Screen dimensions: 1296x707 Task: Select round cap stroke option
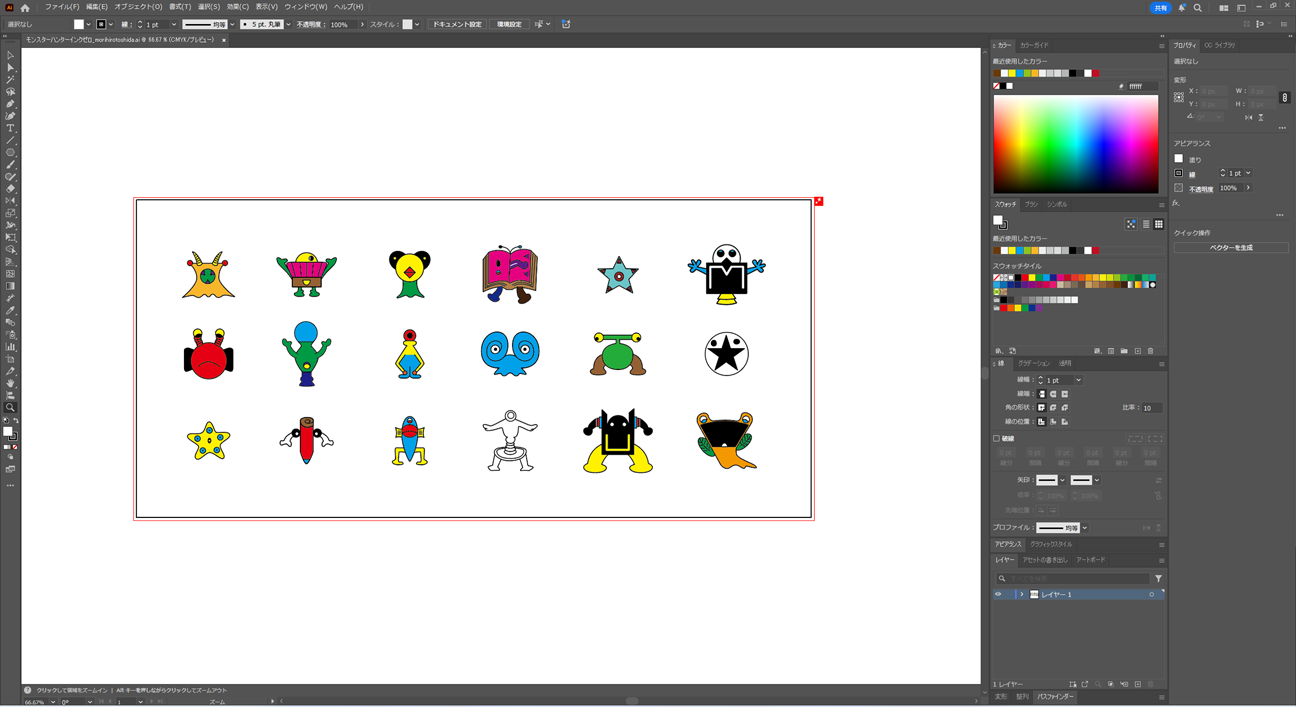(x=1053, y=394)
